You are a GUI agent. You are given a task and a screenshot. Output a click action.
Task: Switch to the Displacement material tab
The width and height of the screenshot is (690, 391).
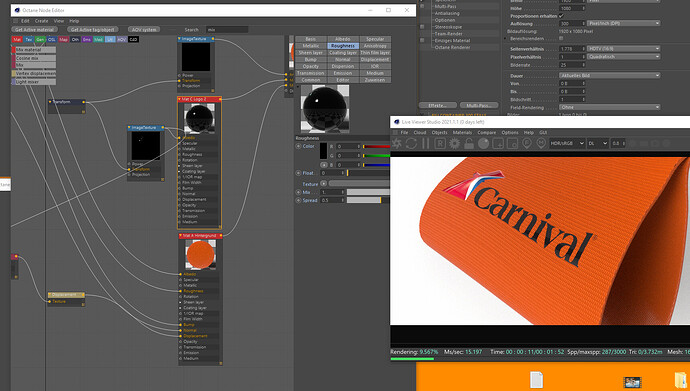click(375, 59)
